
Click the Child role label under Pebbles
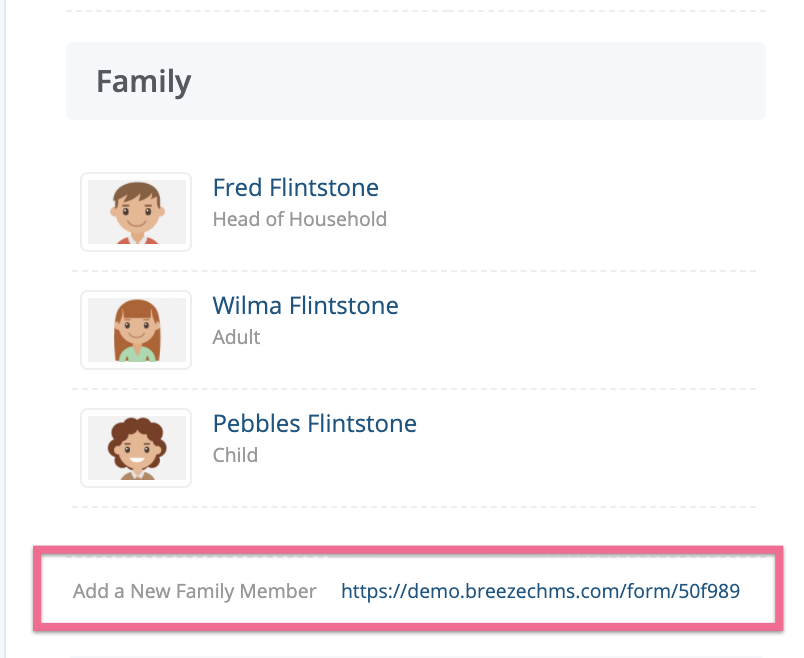235,455
